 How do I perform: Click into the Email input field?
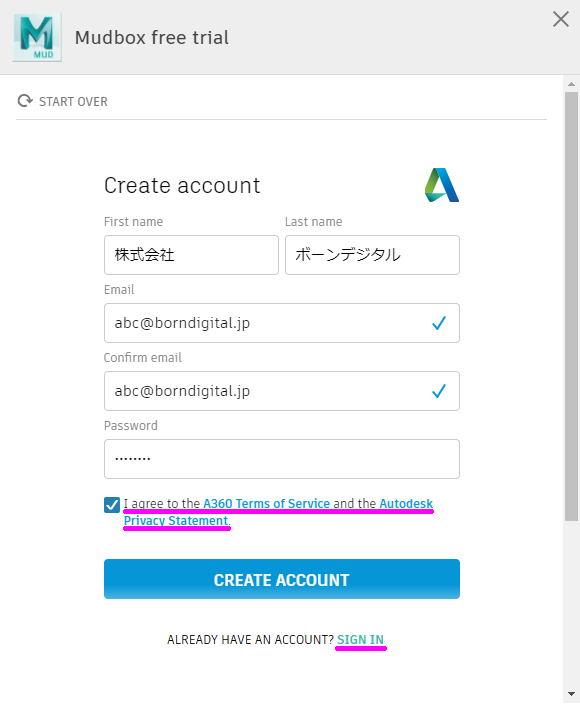(x=282, y=323)
